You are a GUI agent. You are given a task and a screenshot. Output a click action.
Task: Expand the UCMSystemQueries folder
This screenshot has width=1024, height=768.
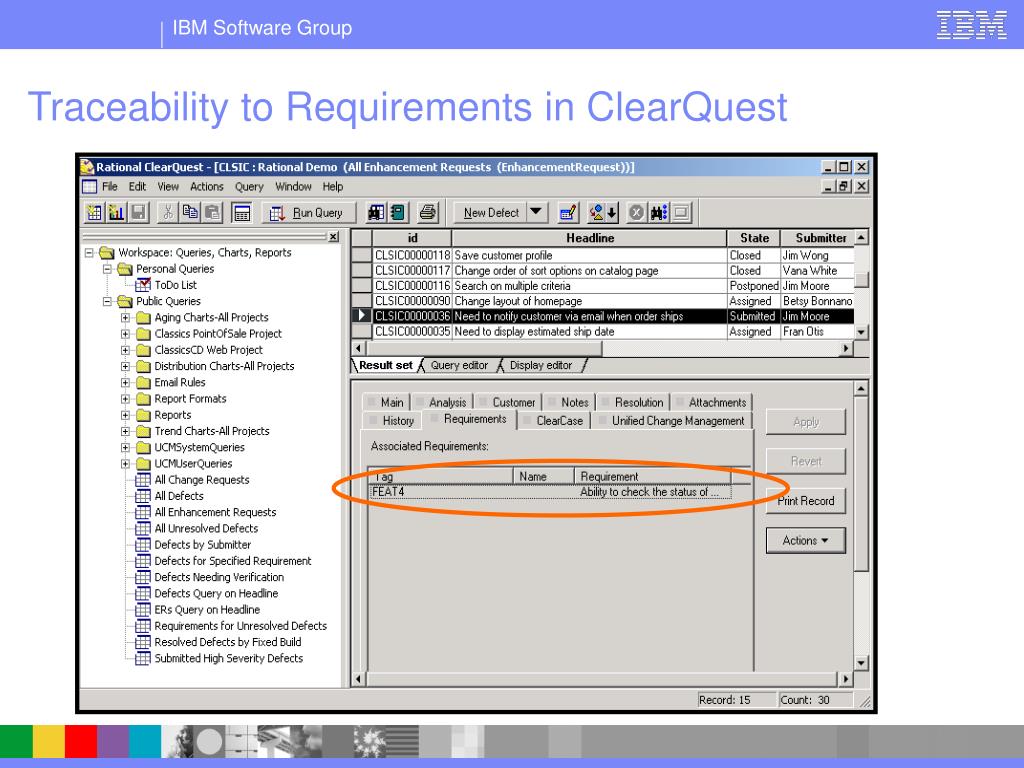point(125,447)
